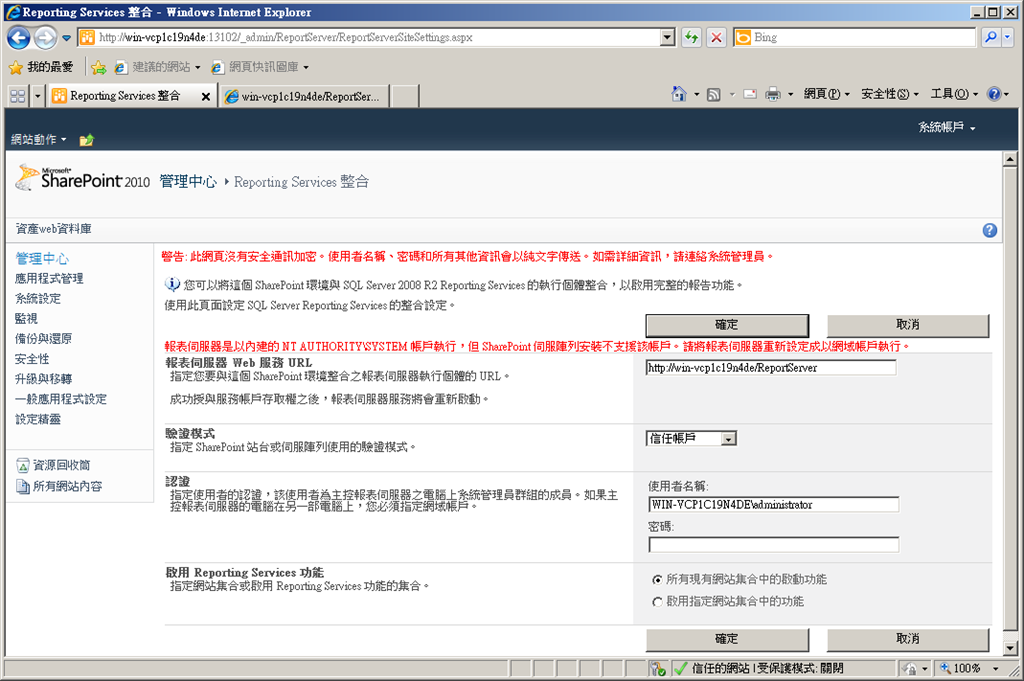
Task: Select 所有現有網站集合中的啟動功能 radio button
Action: click(657, 580)
